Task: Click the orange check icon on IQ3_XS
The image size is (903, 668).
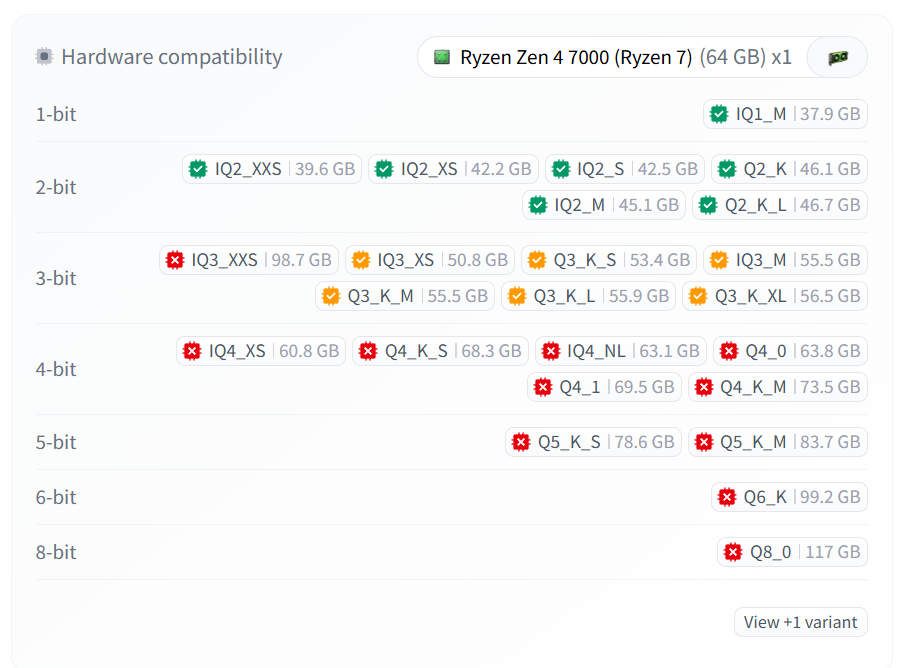Action: (x=361, y=260)
